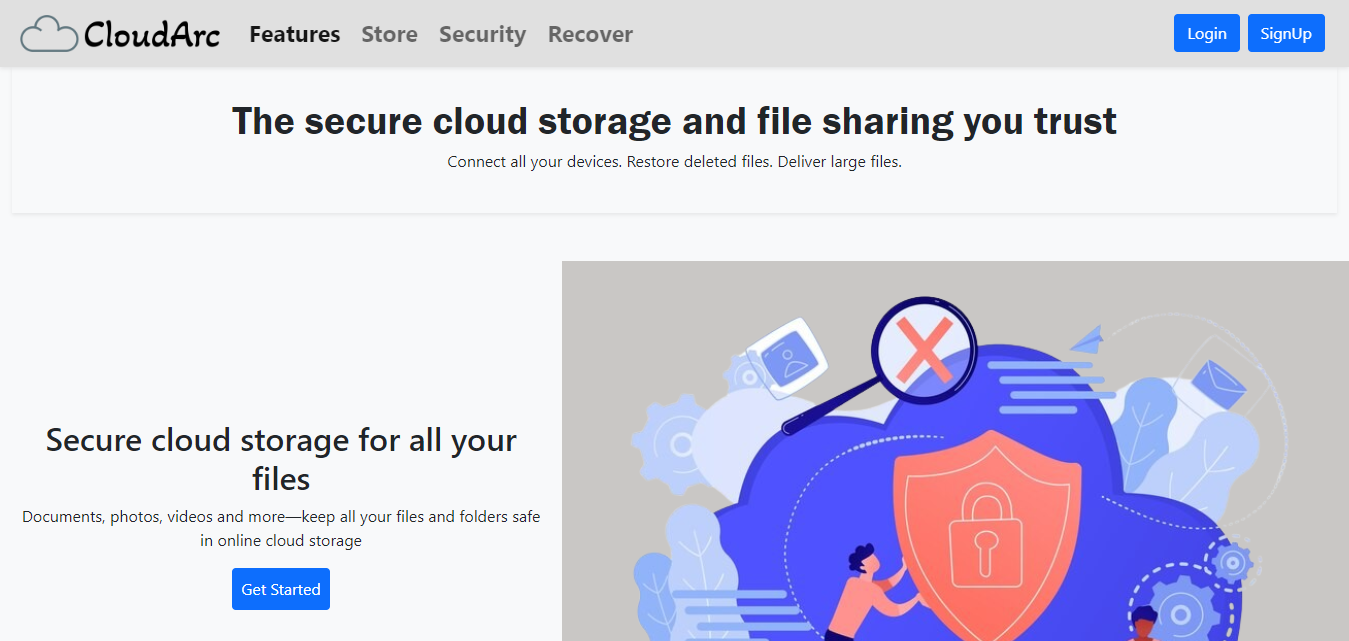The image size is (1349, 641).
Task: Click the 'Secure cloud storage for all your files' heading
Action: click(281, 459)
